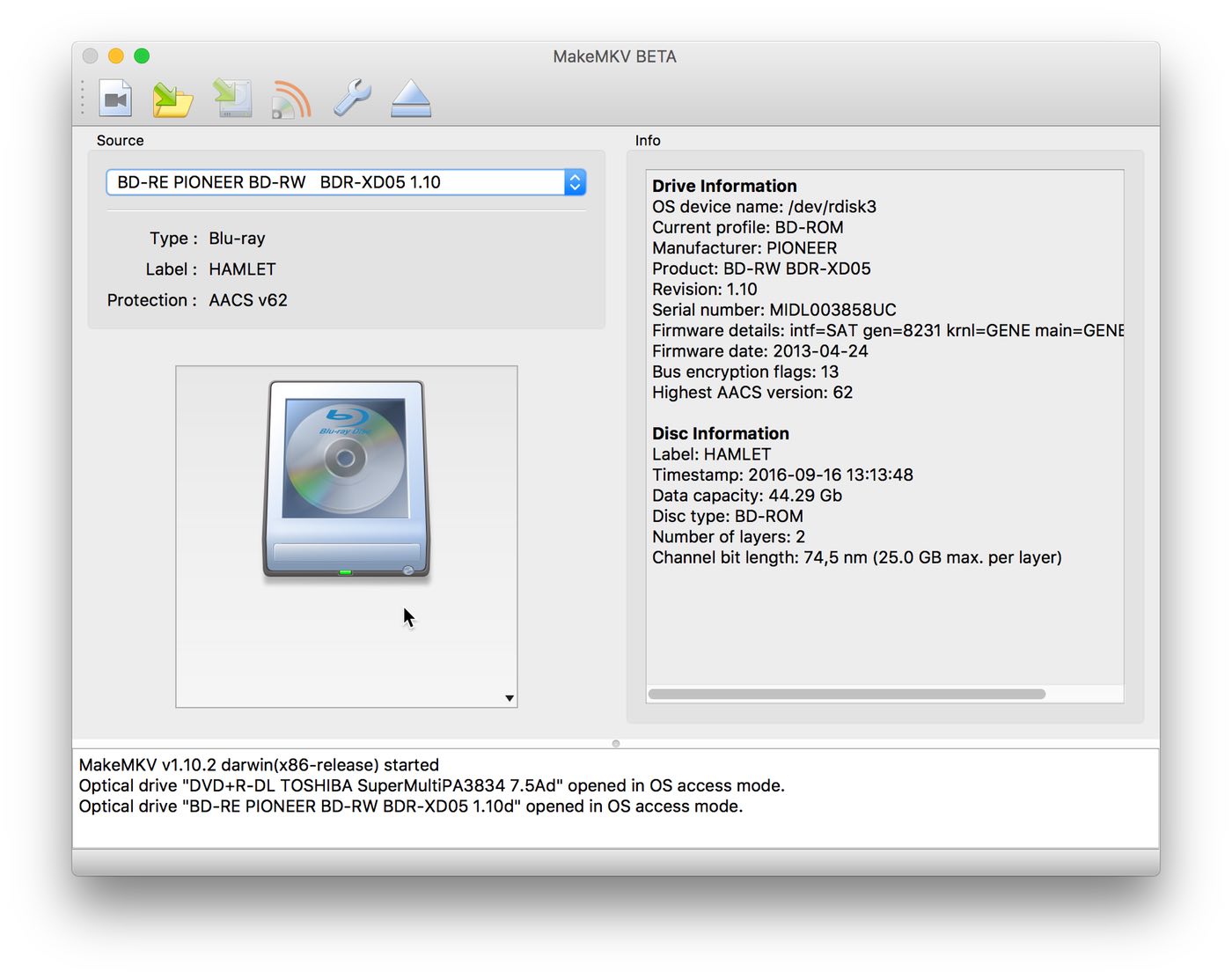Click 'Disc type: BD-ROM' line
The width and height of the screenshot is (1232, 979).
pyautogui.click(x=727, y=516)
